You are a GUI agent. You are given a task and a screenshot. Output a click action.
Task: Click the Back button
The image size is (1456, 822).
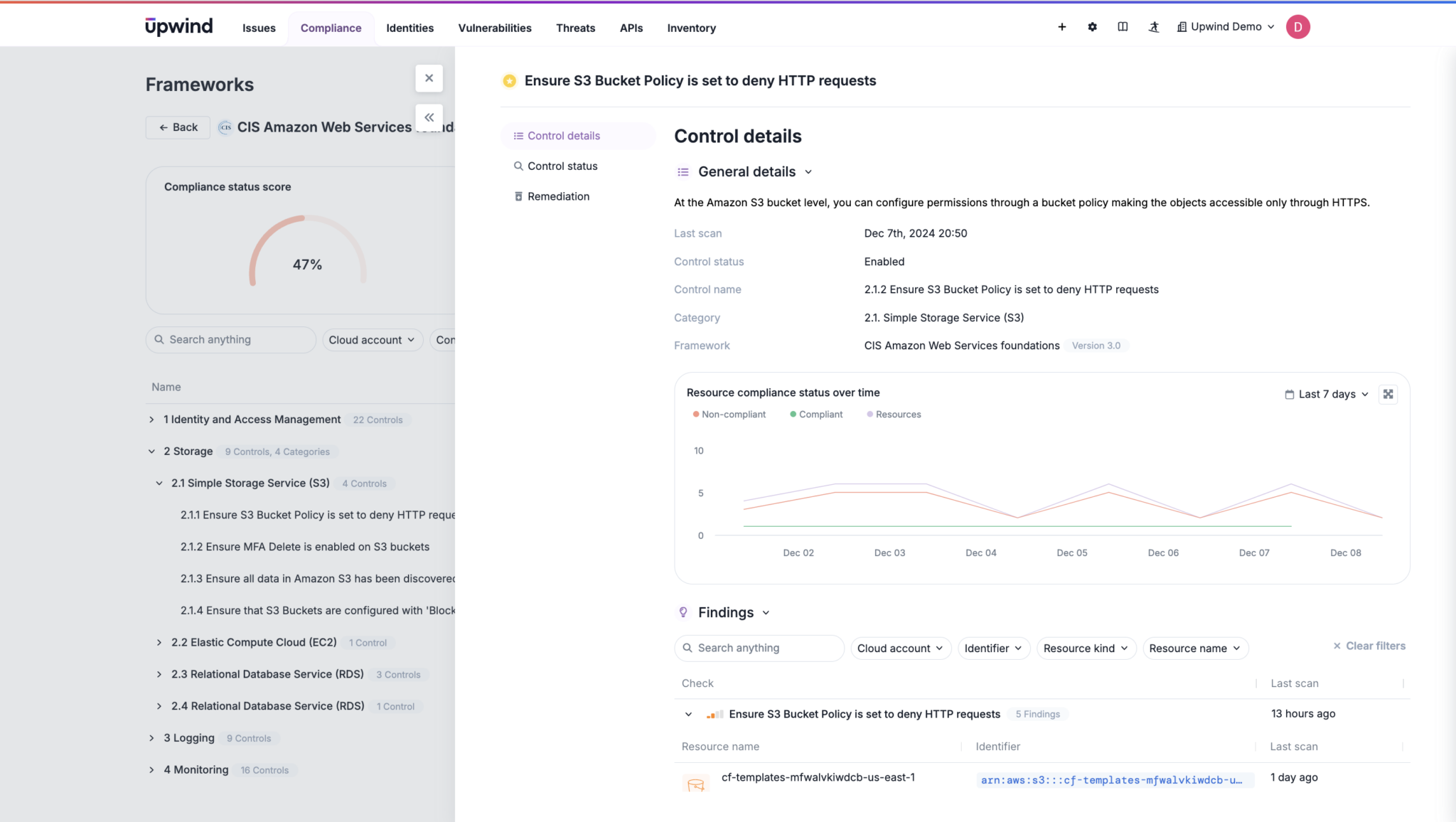click(x=178, y=127)
